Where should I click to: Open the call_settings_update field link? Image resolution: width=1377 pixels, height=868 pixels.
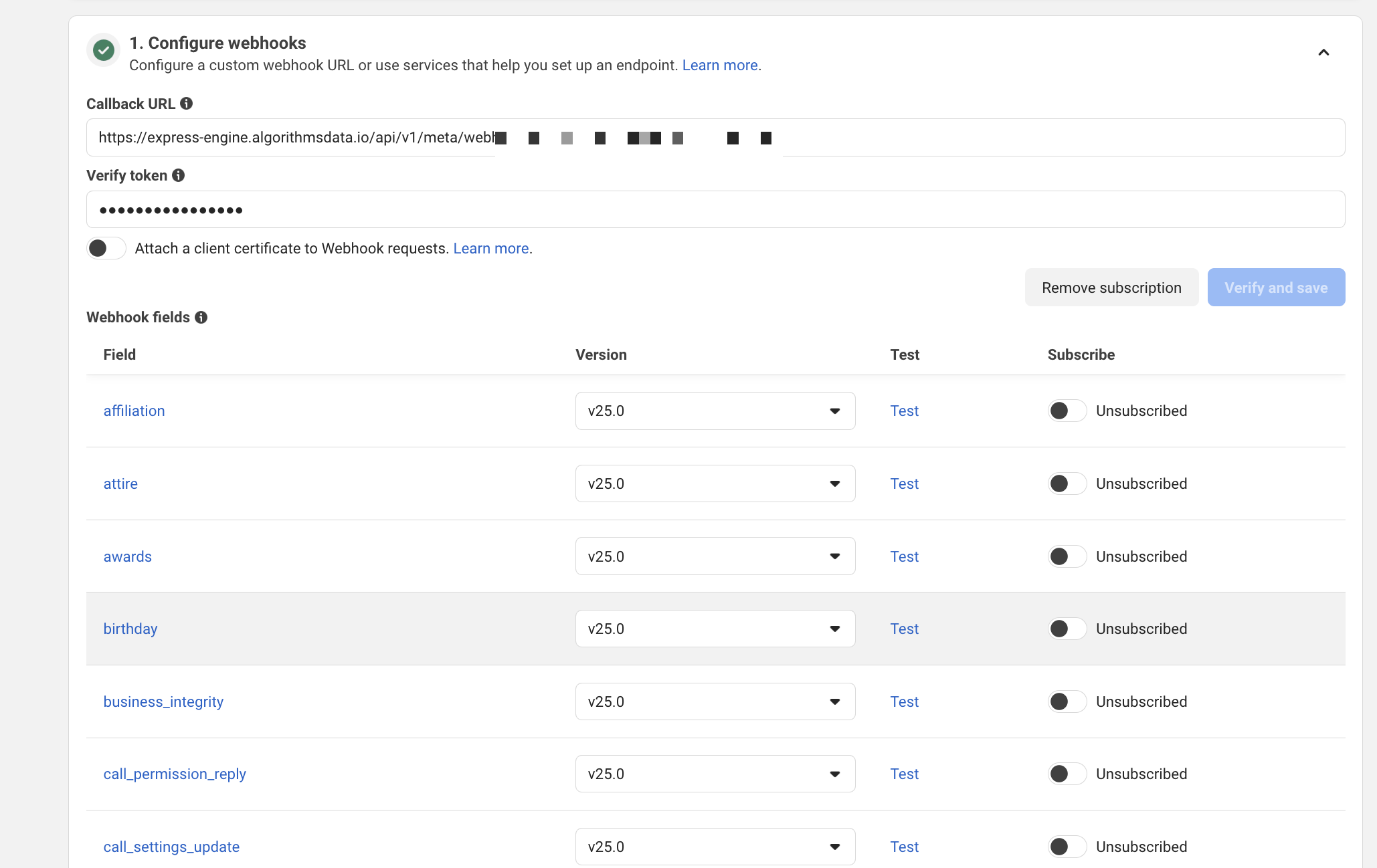tap(171, 847)
